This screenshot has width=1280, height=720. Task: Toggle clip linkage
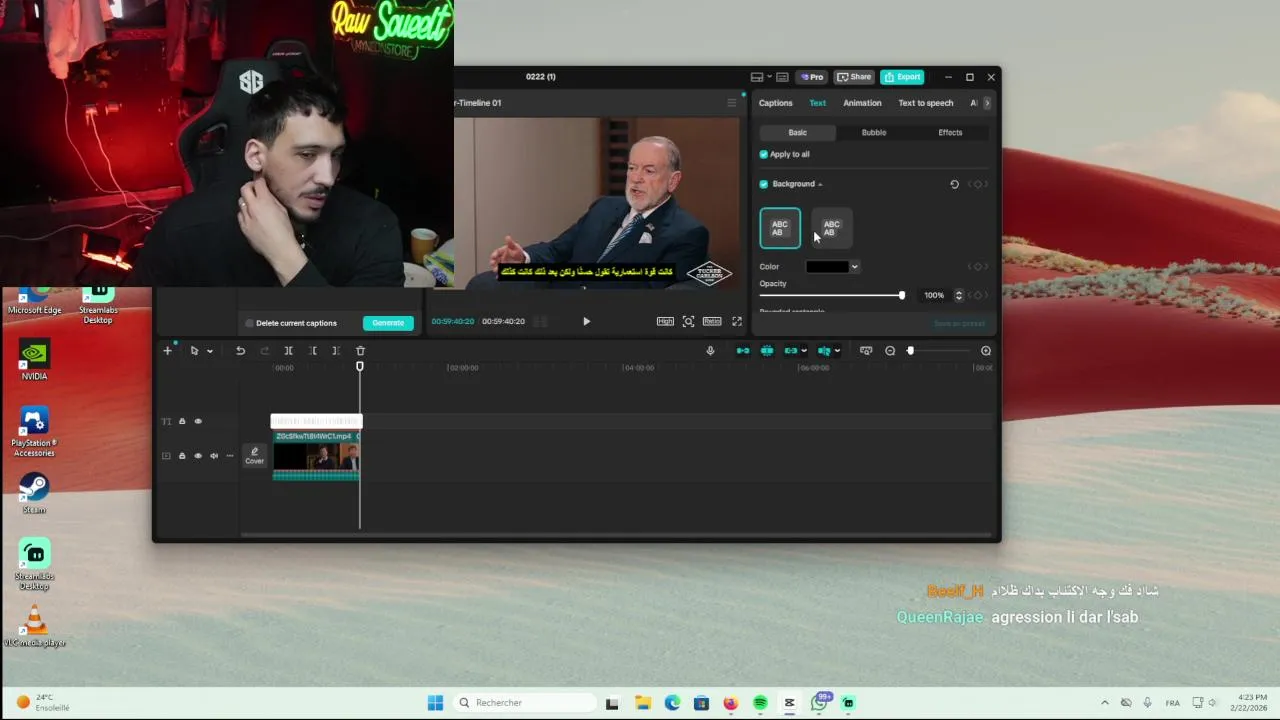click(x=791, y=351)
